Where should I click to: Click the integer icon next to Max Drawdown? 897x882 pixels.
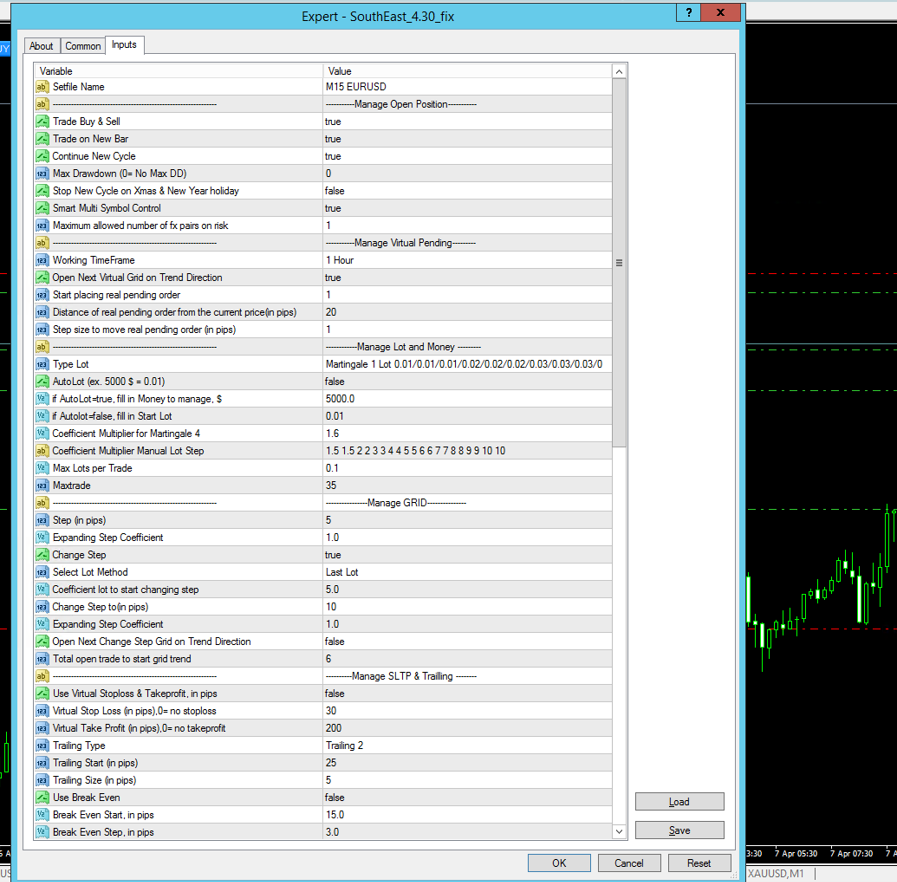click(x=42, y=174)
